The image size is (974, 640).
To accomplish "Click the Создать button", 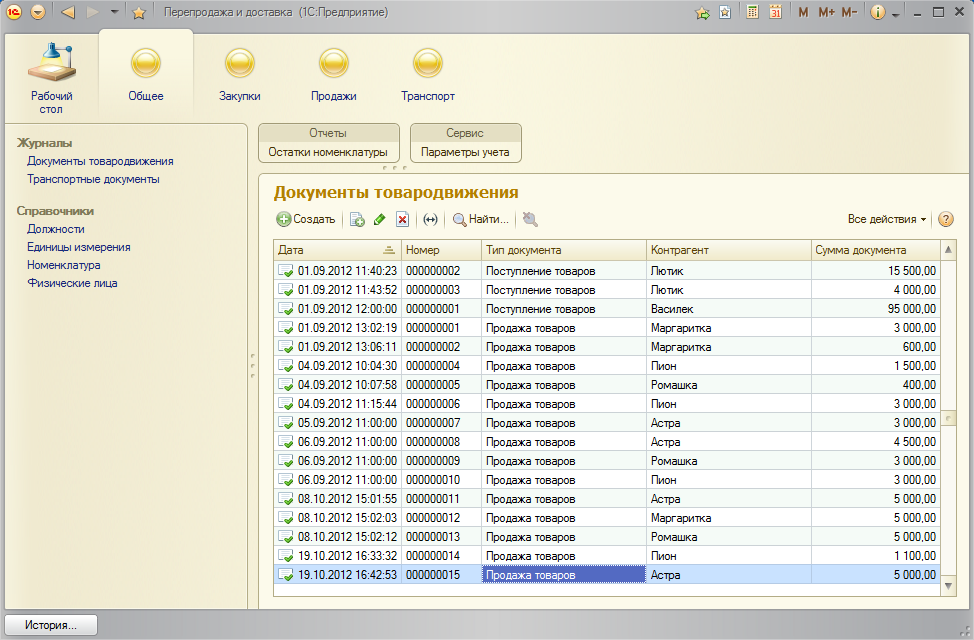I will click(306, 219).
